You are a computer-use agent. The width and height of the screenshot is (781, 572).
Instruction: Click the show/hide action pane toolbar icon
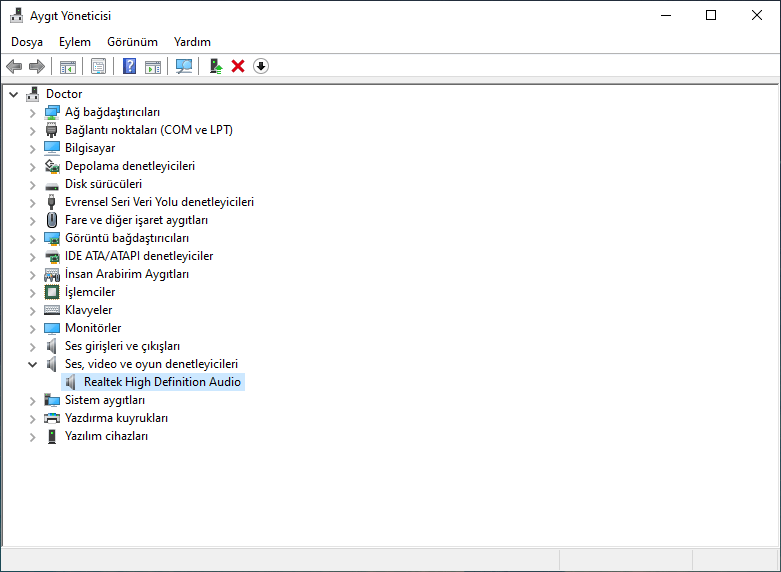pyautogui.click(x=153, y=66)
